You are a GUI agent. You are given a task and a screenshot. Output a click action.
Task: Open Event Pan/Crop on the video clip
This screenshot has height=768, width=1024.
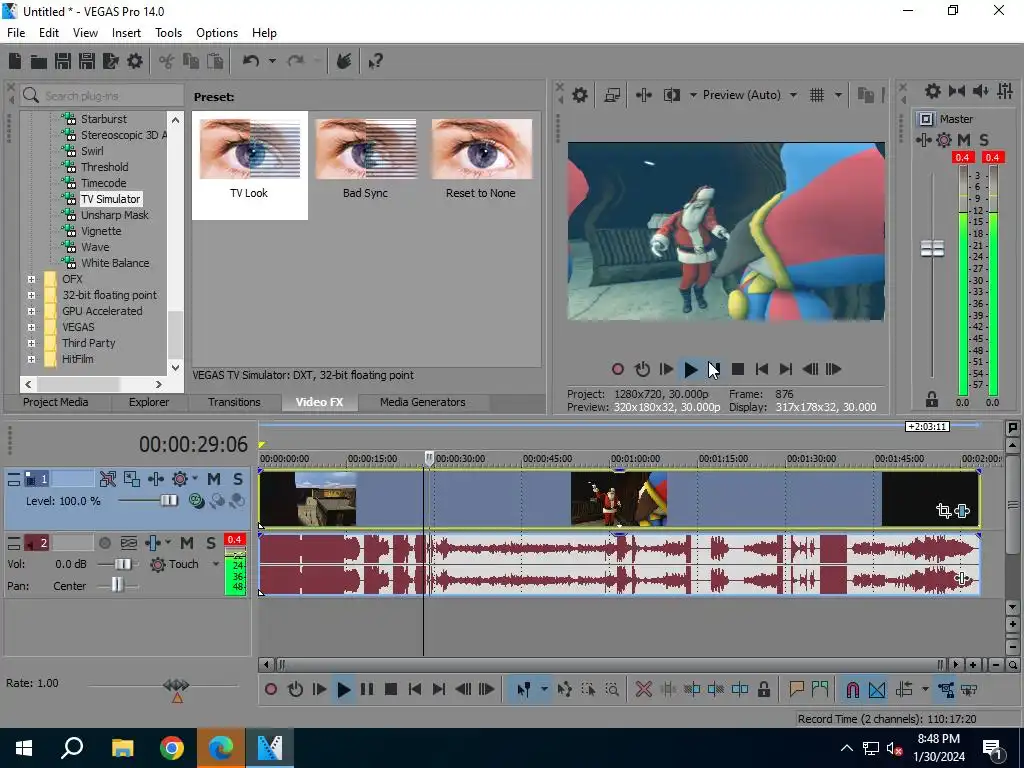coord(943,511)
